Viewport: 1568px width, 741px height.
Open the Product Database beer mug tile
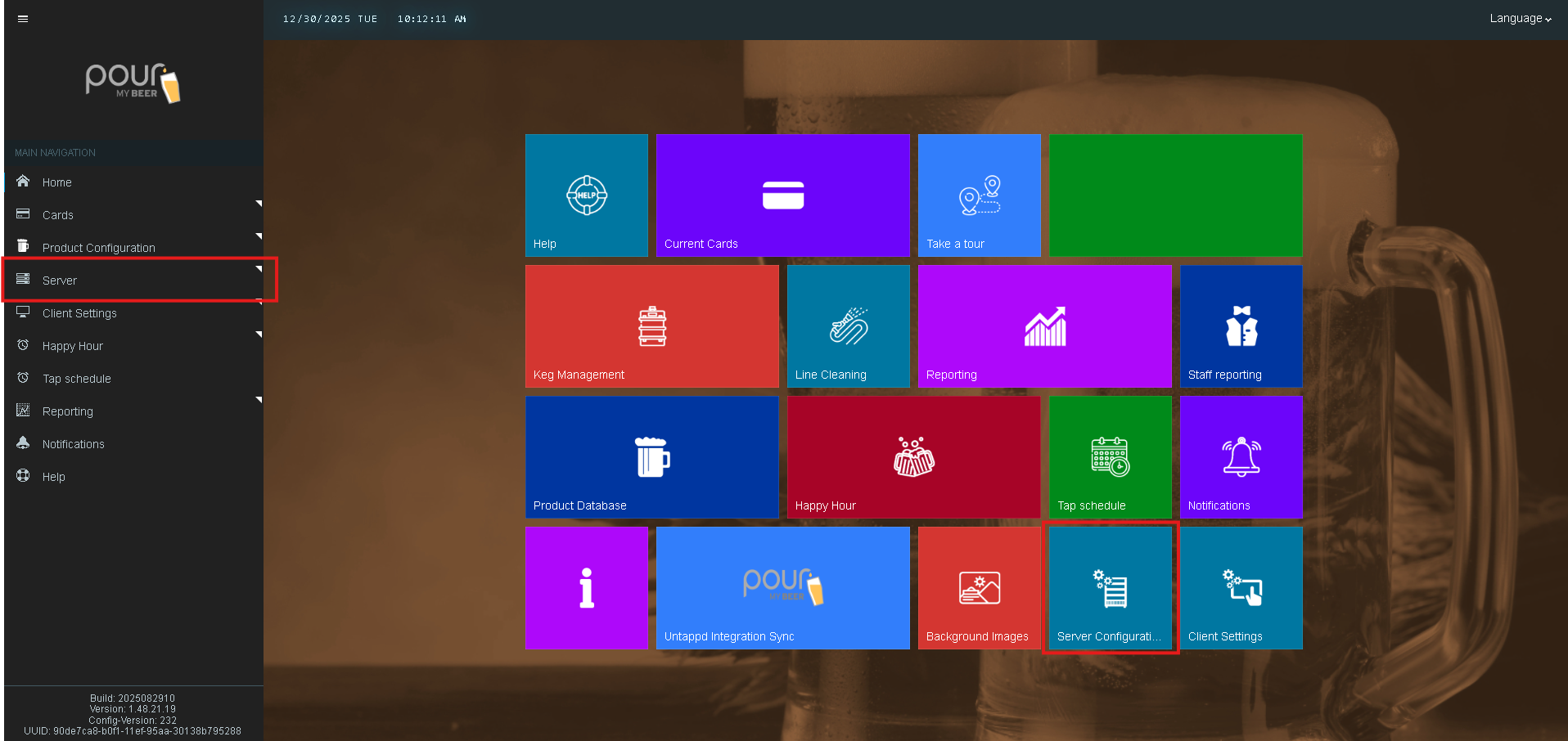coord(651,457)
